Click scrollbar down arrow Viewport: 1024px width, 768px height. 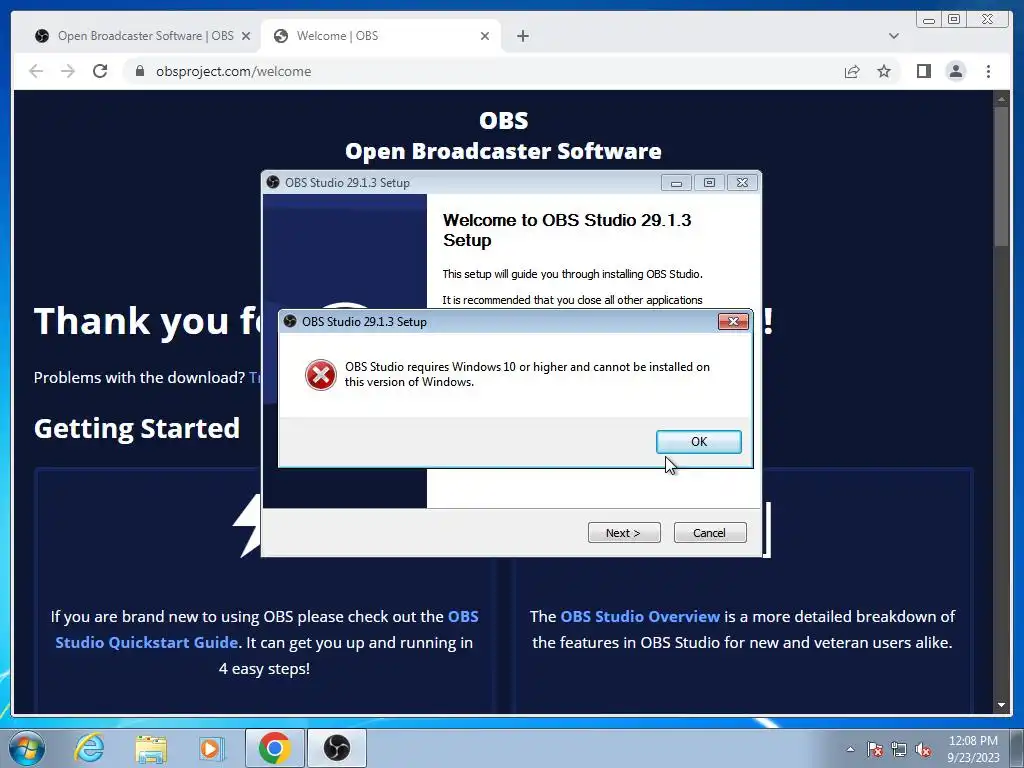click(1001, 705)
